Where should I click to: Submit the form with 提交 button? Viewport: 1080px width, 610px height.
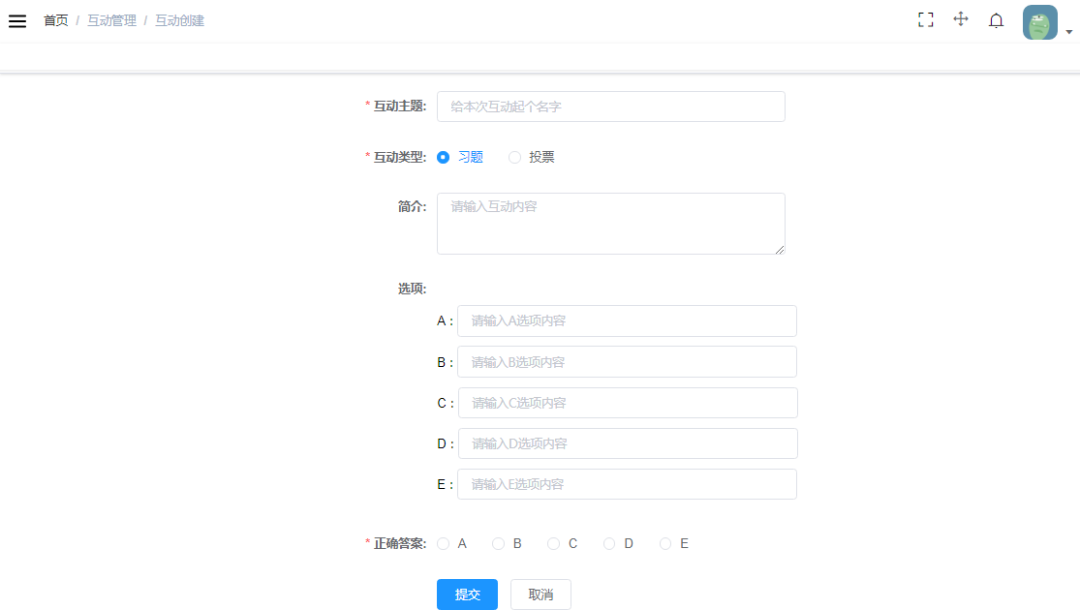pyautogui.click(x=467, y=594)
